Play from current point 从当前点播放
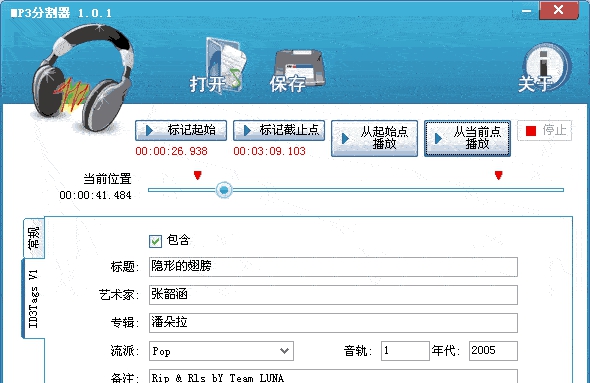The image size is (590, 383). [x=467, y=138]
